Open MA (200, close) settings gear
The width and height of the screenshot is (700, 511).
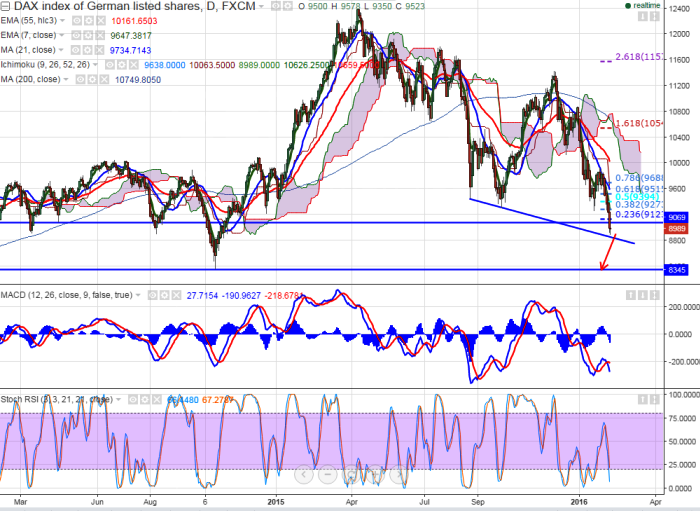[x=92, y=79]
